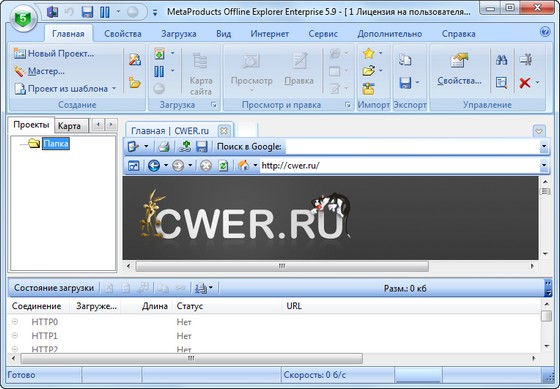Click the browser forward arrow button
Image resolution: width=560 pixels, height=389 pixels.
pyautogui.click(x=178, y=165)
